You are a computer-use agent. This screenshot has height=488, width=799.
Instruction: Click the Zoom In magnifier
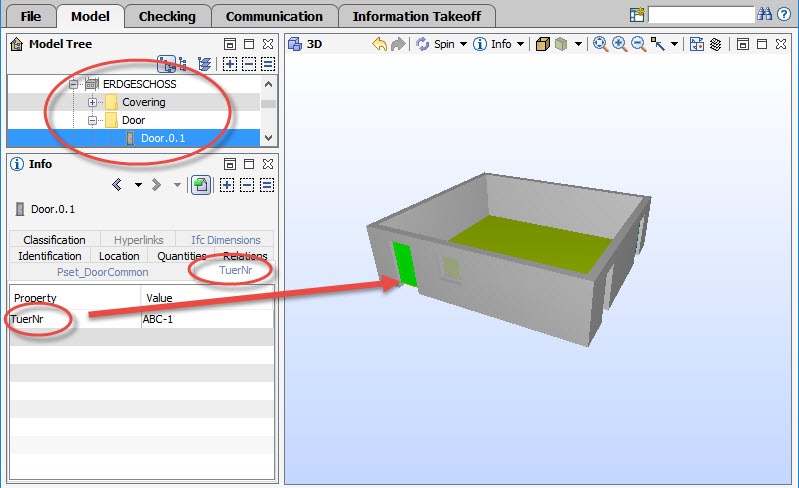pyautogui.click(x=619, y=44)
